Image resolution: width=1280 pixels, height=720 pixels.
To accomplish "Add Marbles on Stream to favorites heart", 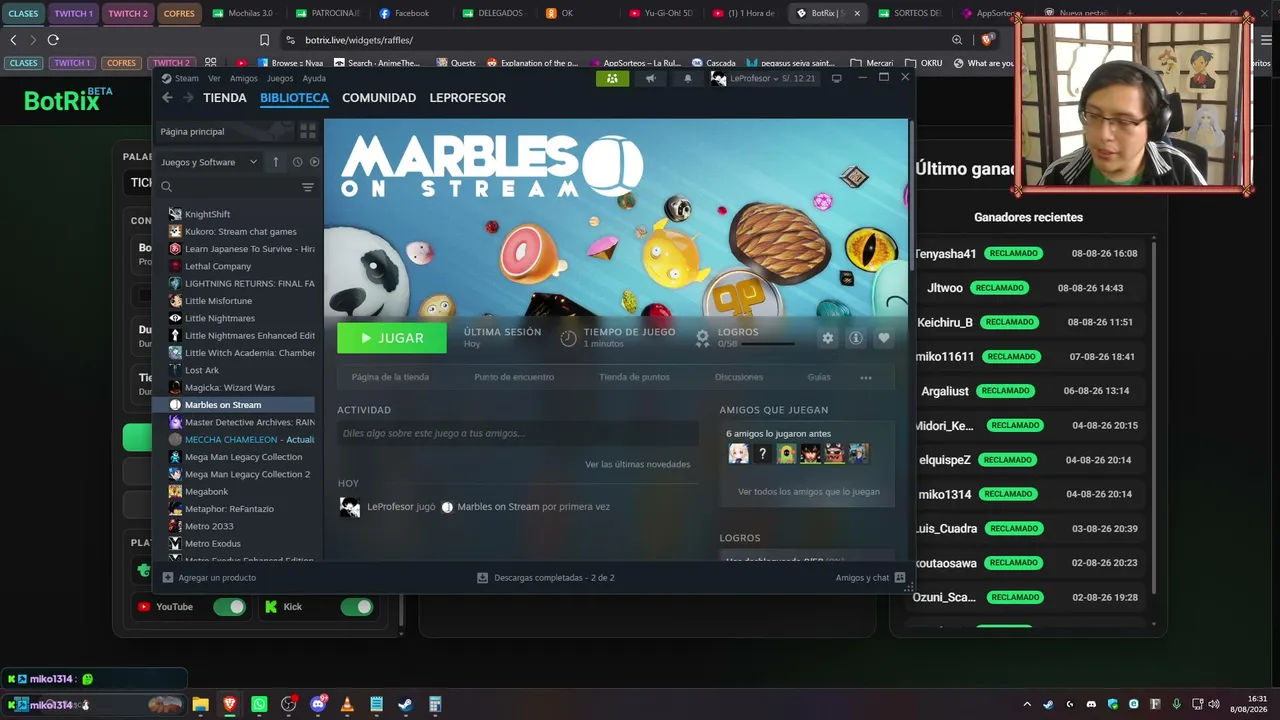I will coord(884,338).
